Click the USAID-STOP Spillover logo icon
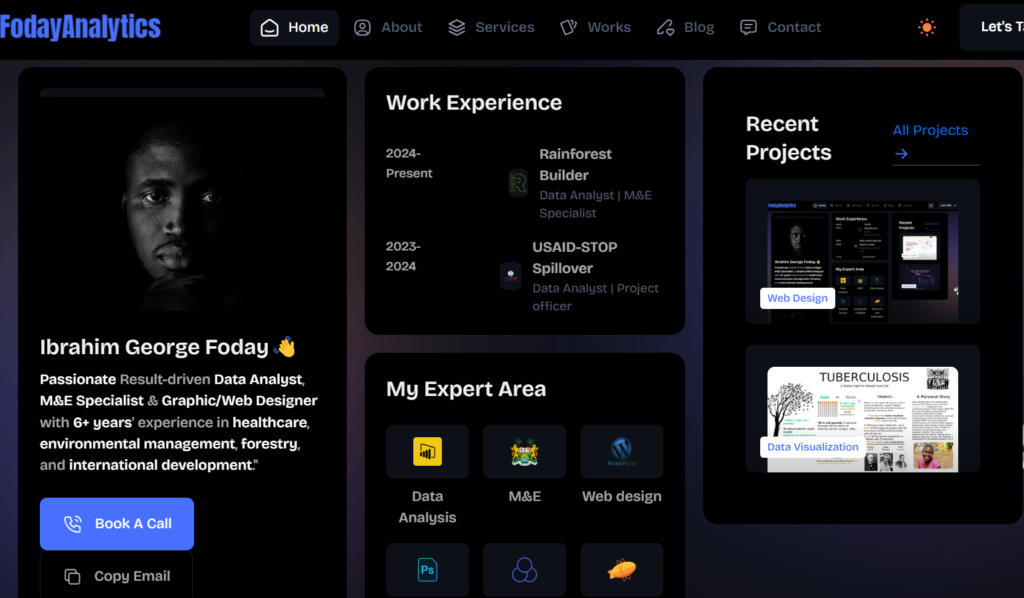Screen dimensions: 1024x598 [x=511, y=276]
